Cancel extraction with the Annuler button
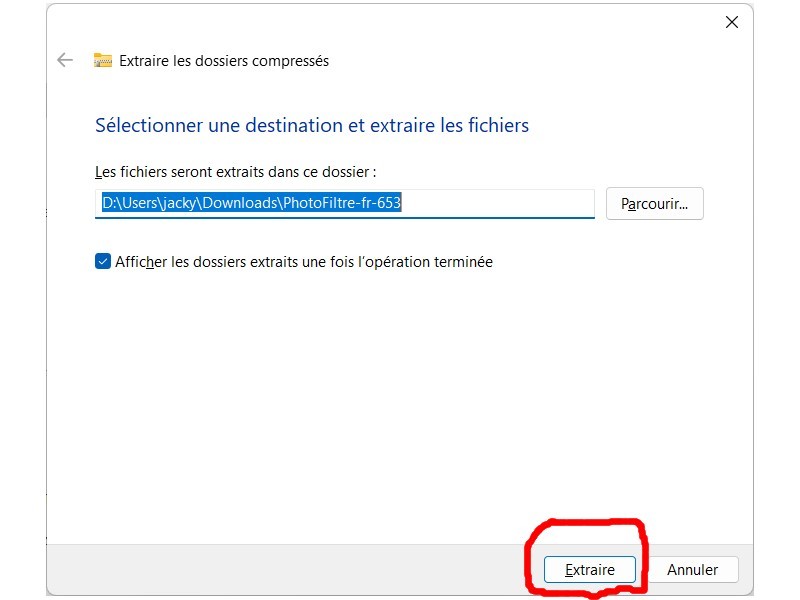The width and height of the screenshot is (800, 600). point(693,570)
